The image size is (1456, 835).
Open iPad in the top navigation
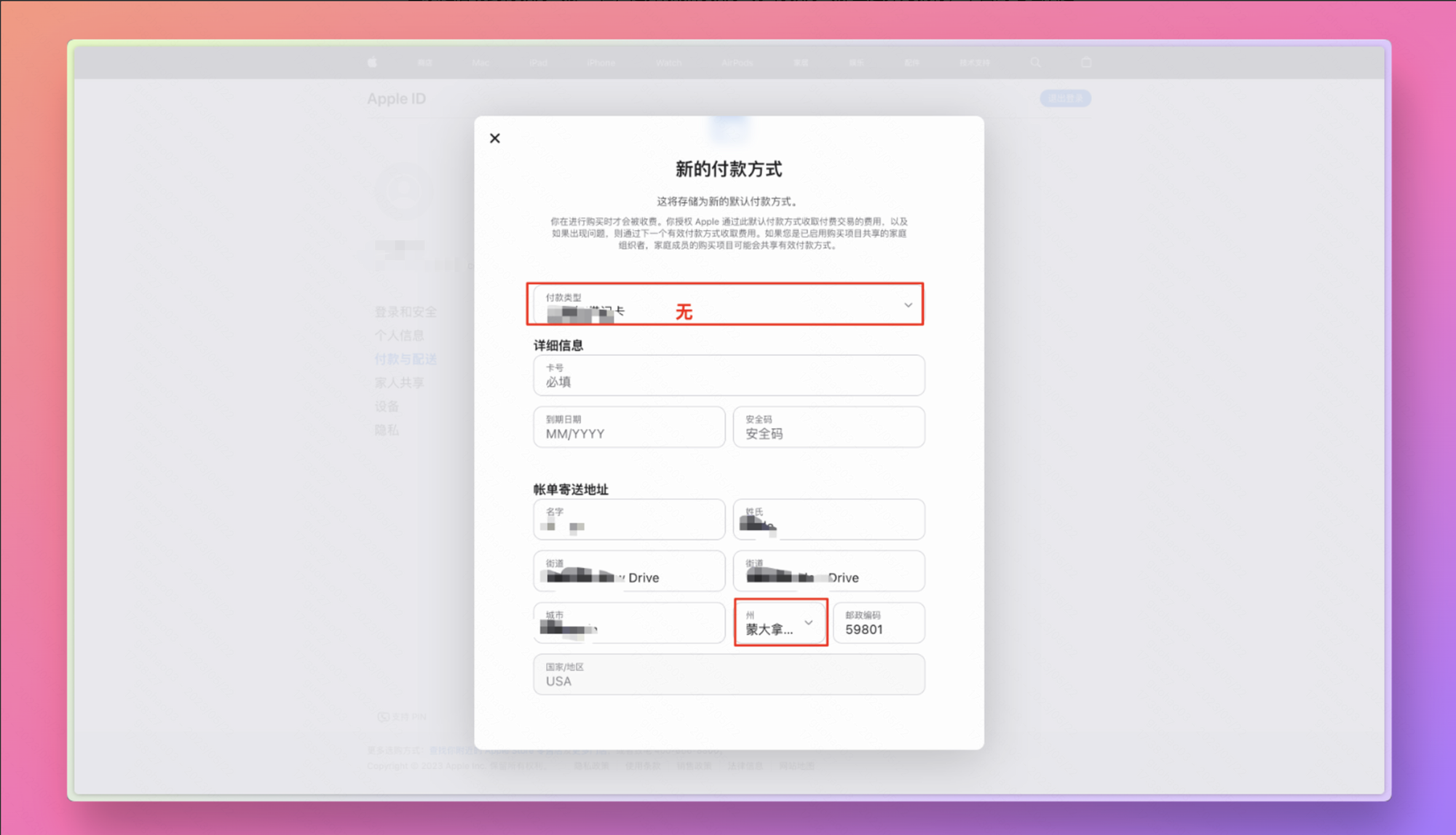click(539, 63)
